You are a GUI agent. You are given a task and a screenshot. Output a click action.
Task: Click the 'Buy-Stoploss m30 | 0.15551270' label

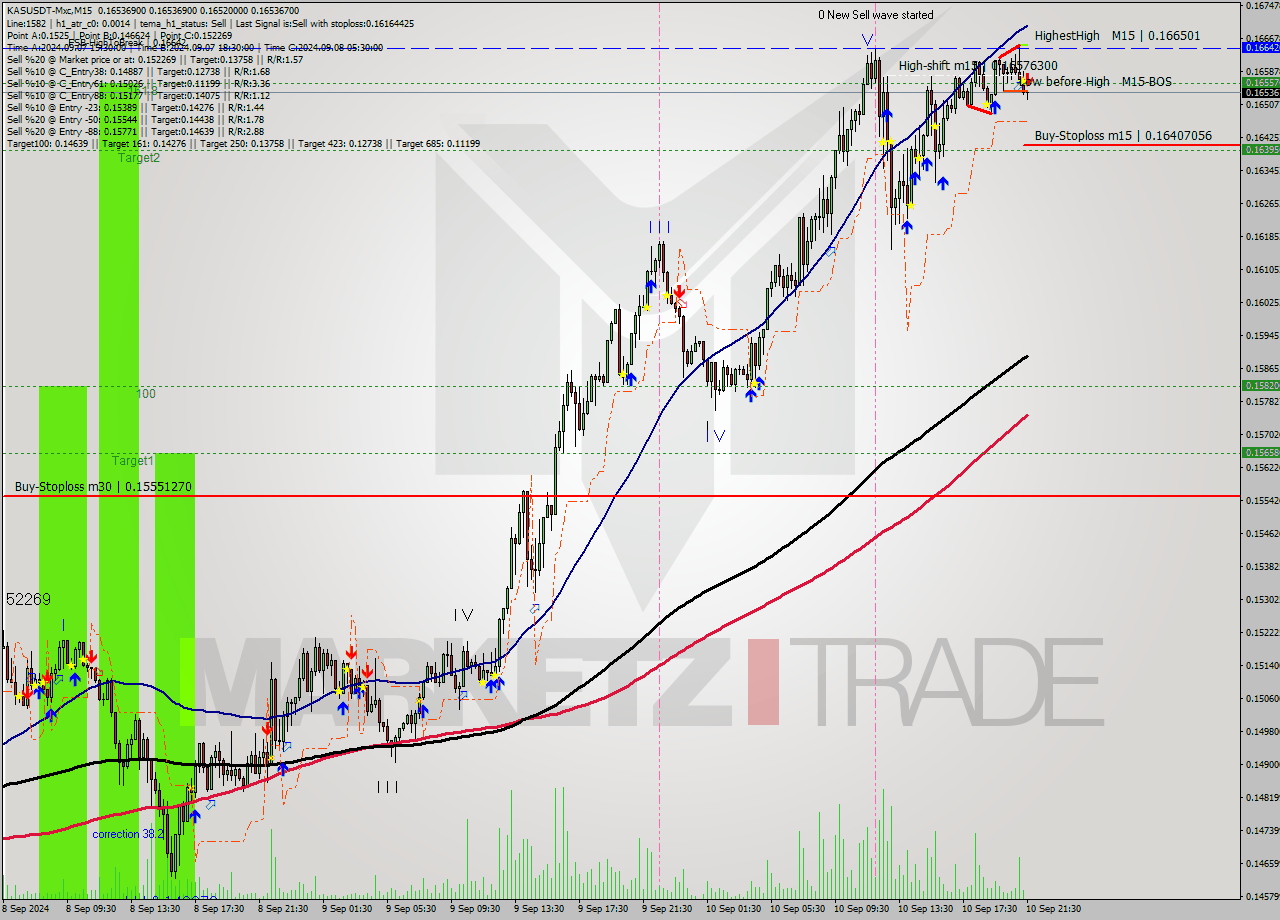pos(103,486)
